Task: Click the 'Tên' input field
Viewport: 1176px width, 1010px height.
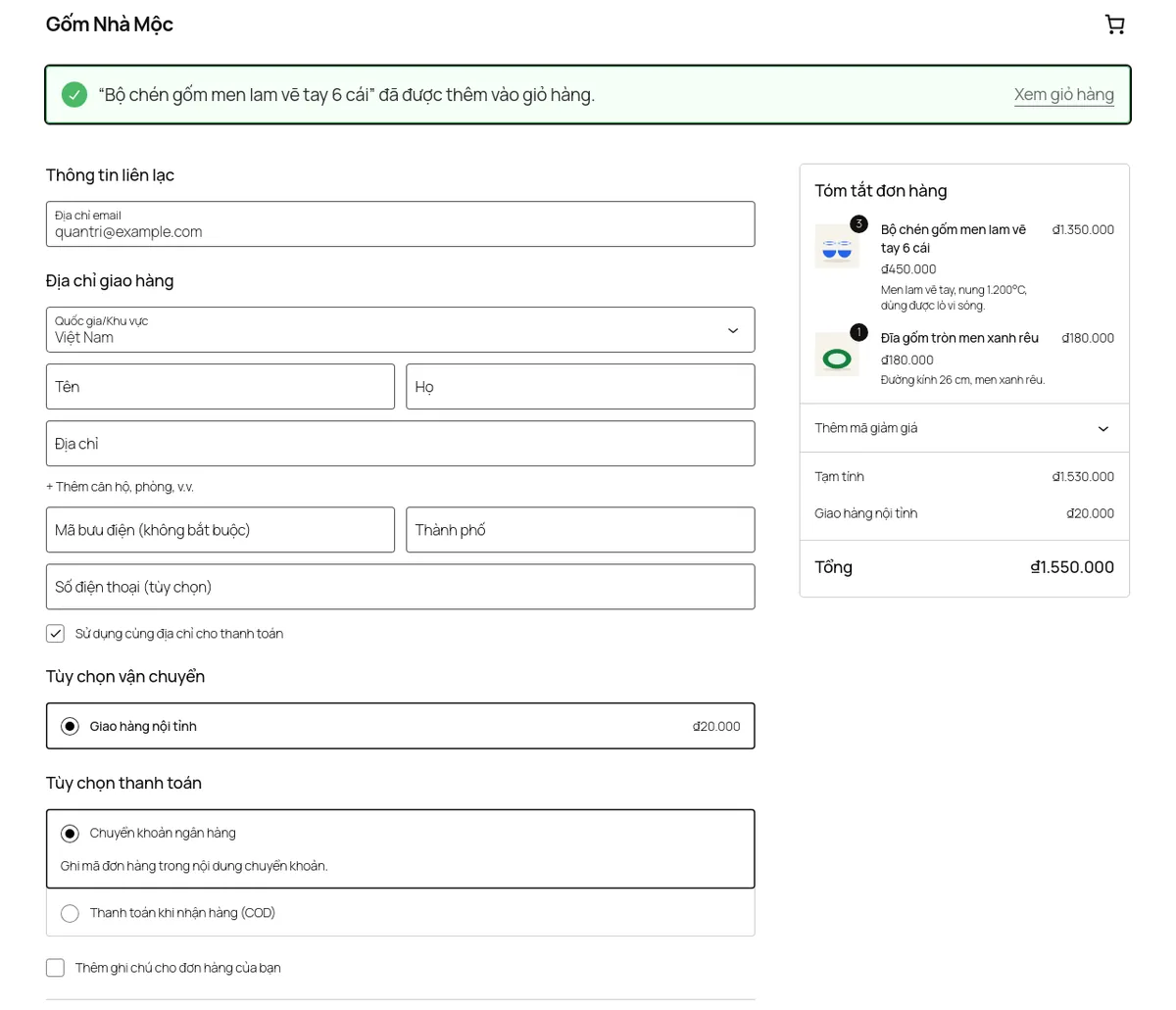Action: pyautogui.click(x=220, y=387)
